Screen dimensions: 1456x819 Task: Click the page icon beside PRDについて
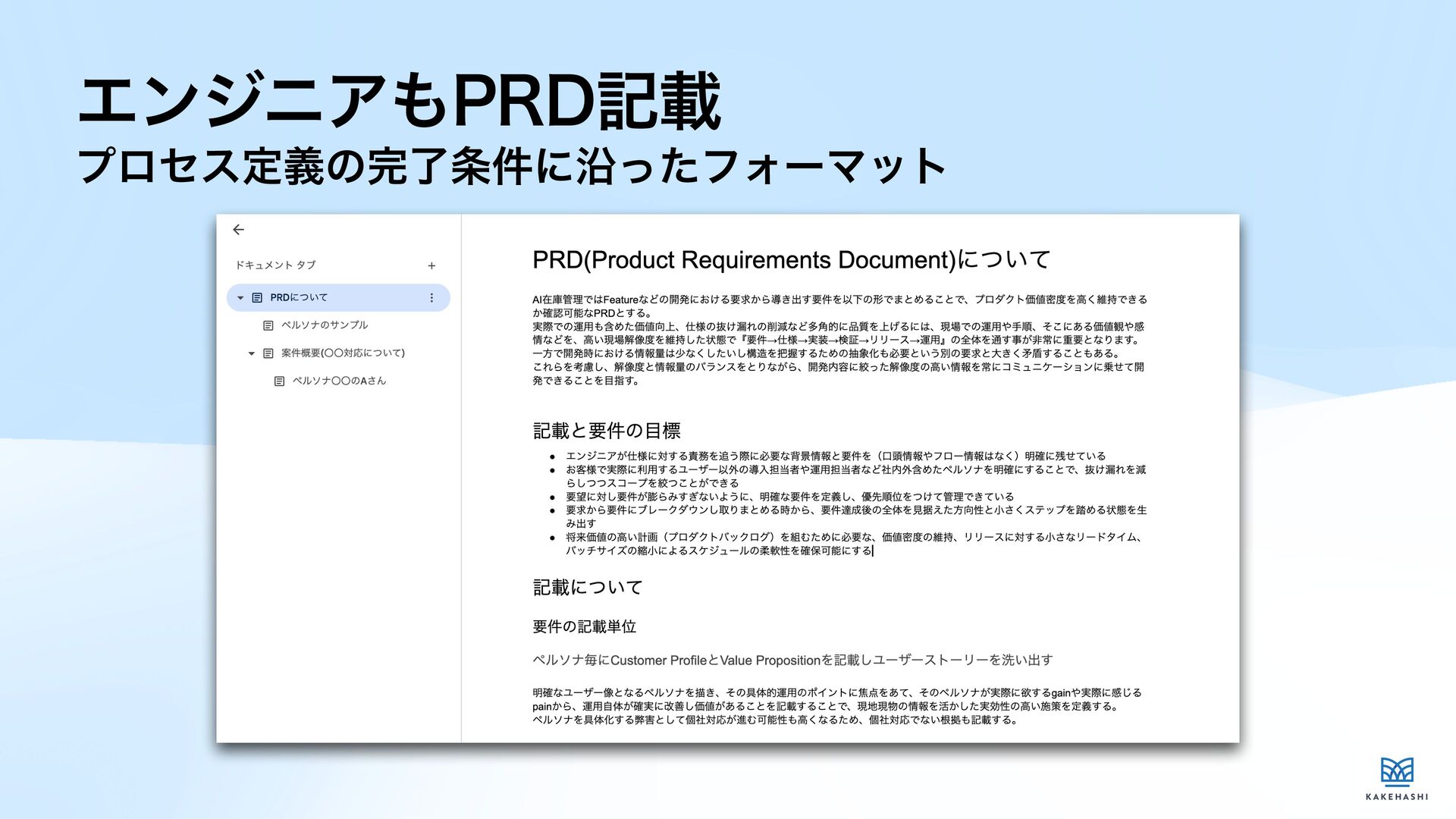257,297
